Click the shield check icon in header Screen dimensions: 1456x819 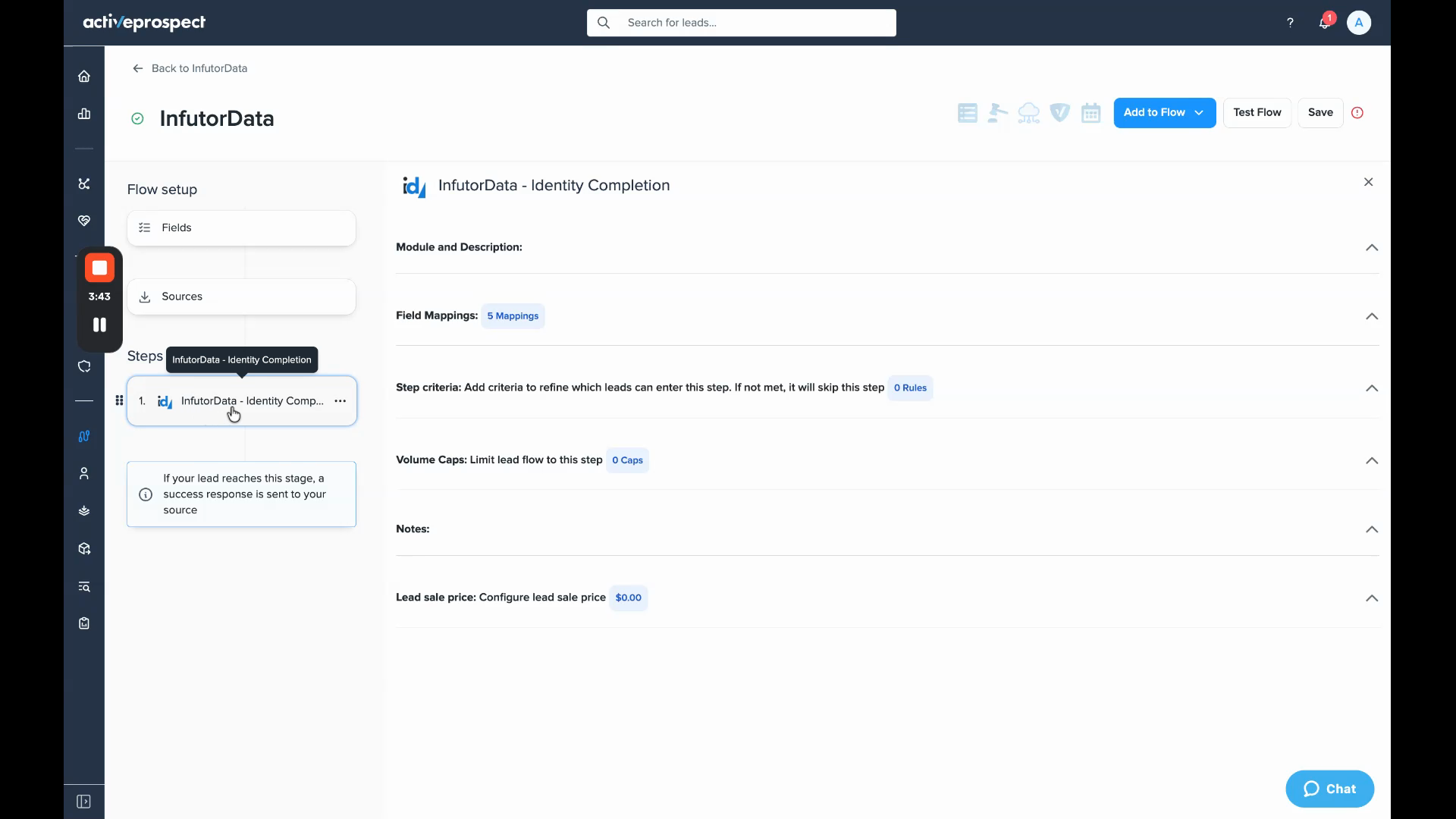[1060, 113]
